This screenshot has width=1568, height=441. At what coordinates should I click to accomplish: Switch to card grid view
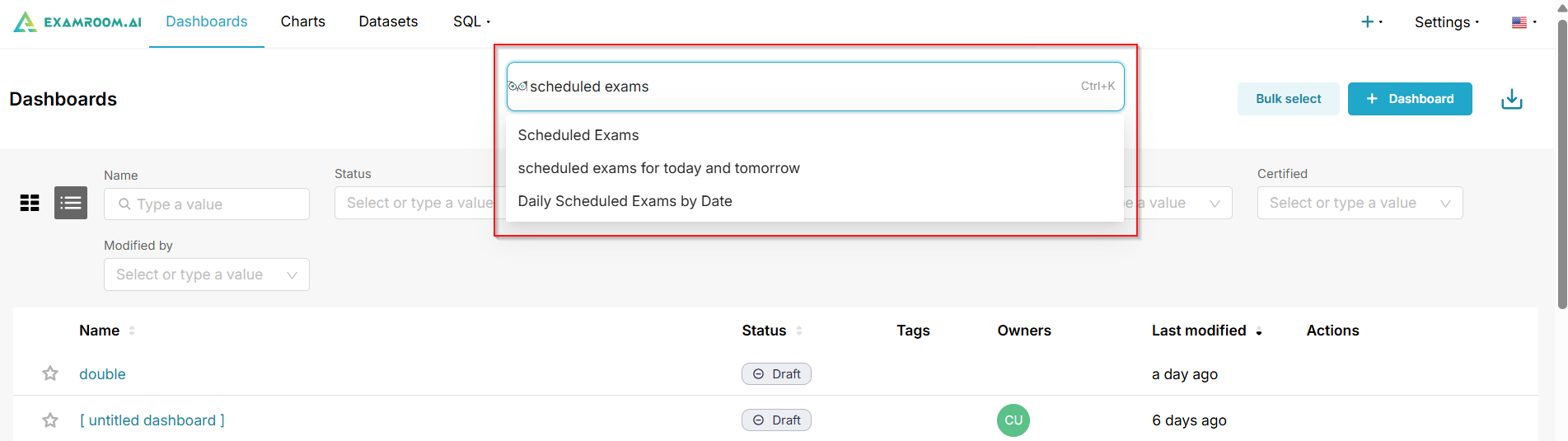(30, 203)
